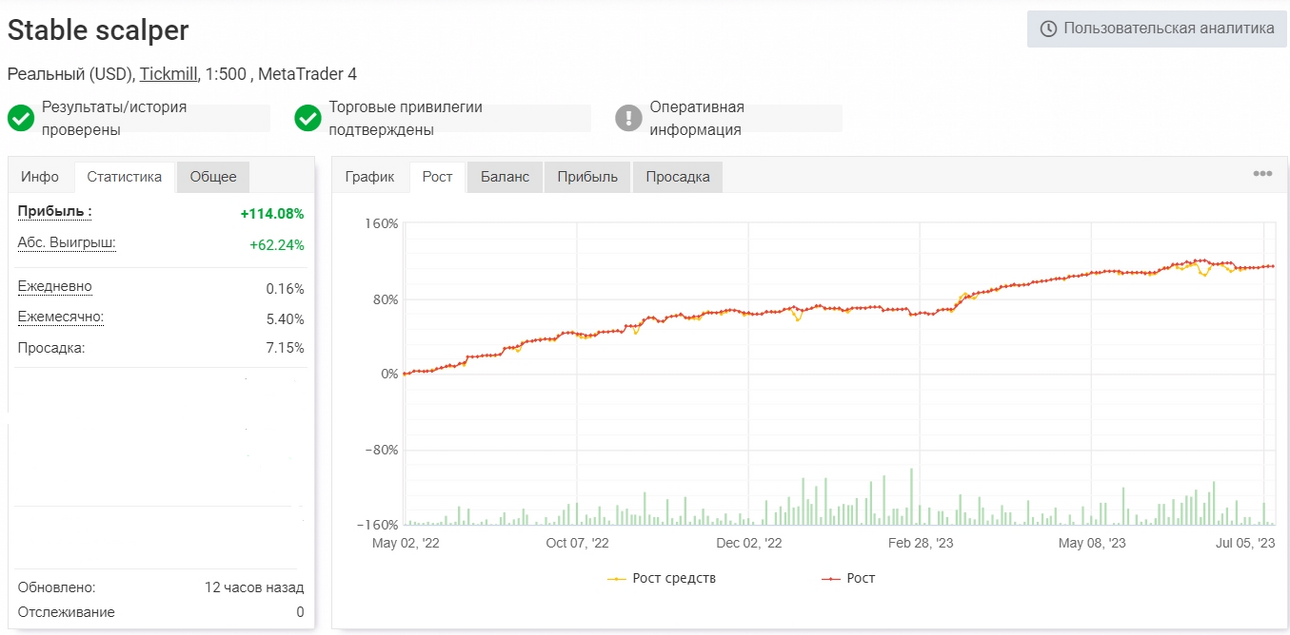Click the gray exclamation Оперативная информация icon
This screenshot has height=635, width=1290.
coord(628,118)
